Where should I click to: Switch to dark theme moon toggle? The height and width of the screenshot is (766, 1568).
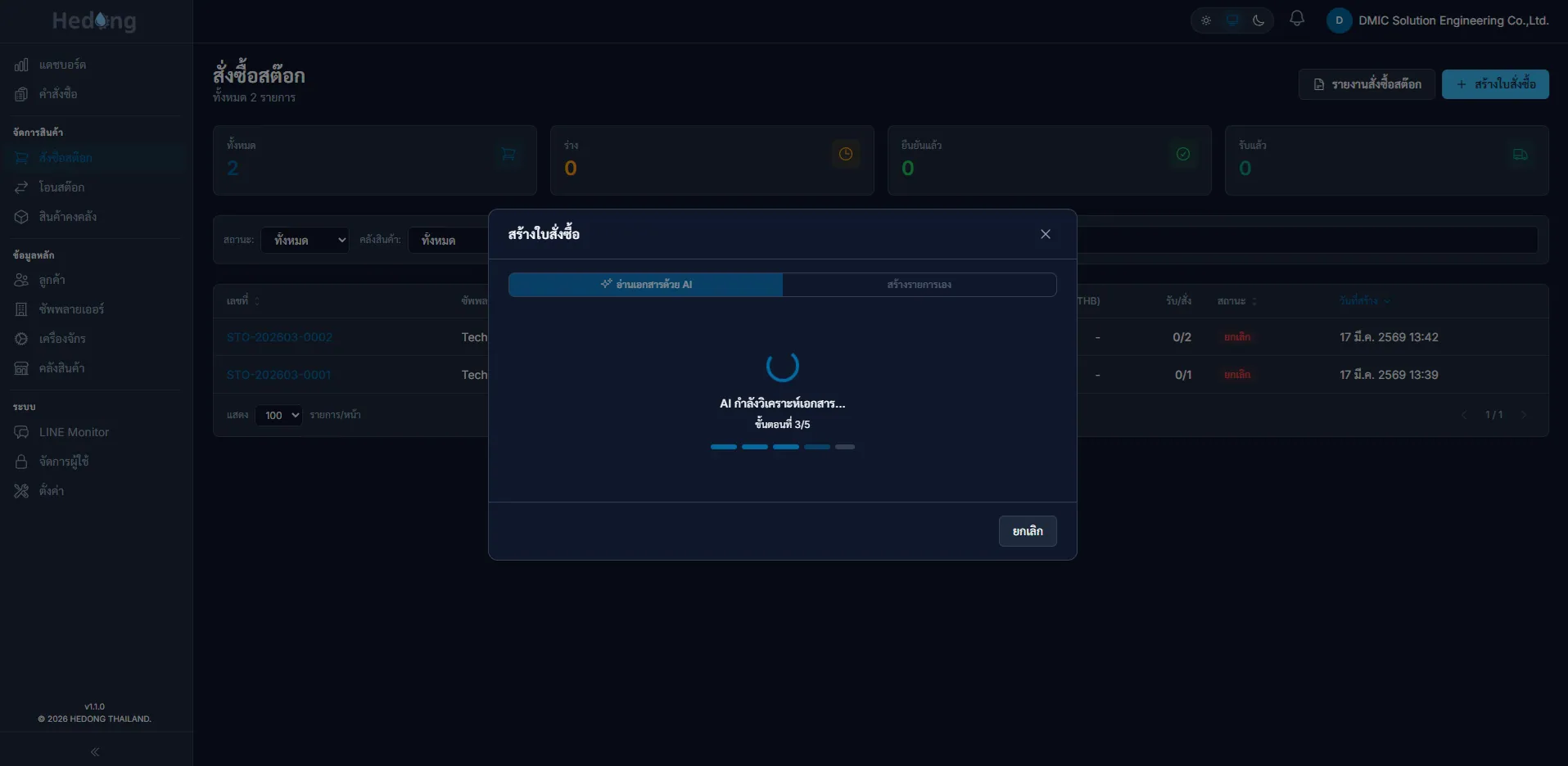[x=1258, y=20]
